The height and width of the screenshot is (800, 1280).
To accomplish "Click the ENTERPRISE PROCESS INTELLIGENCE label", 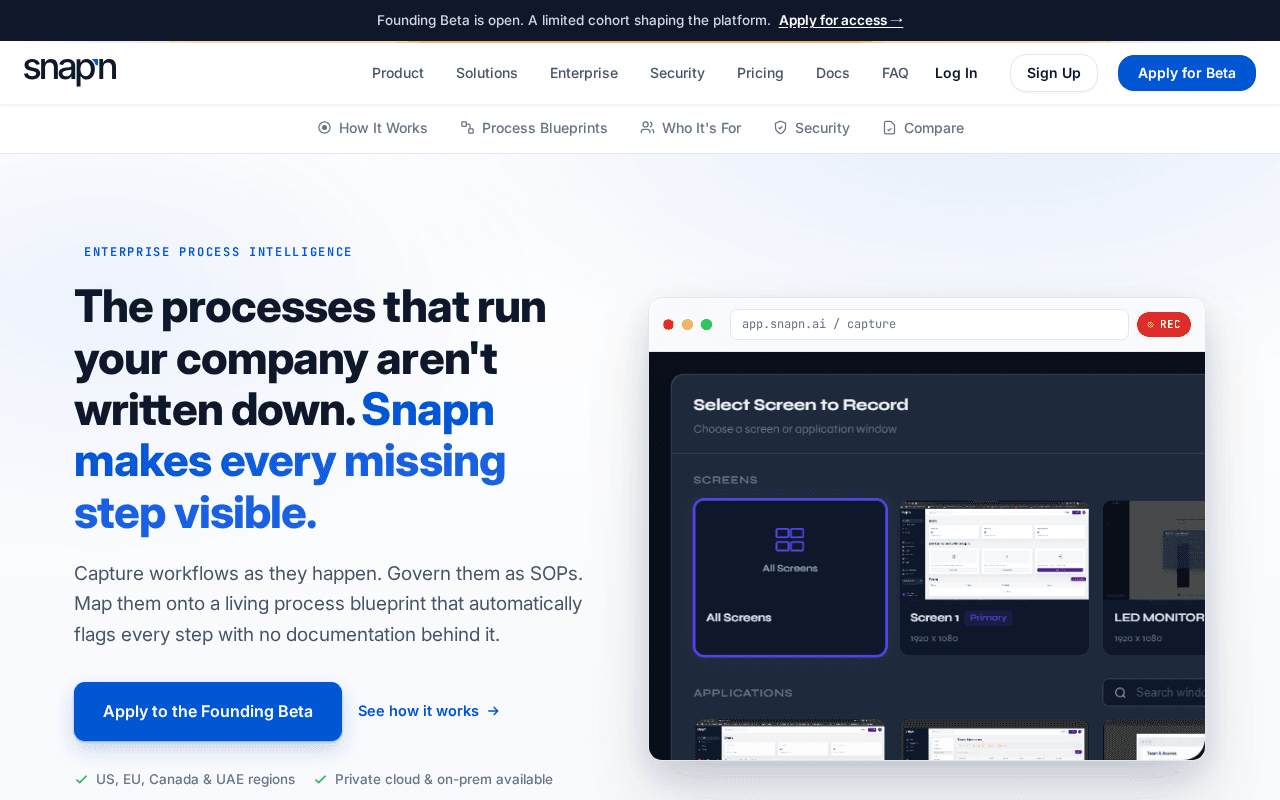I will 218,252.
